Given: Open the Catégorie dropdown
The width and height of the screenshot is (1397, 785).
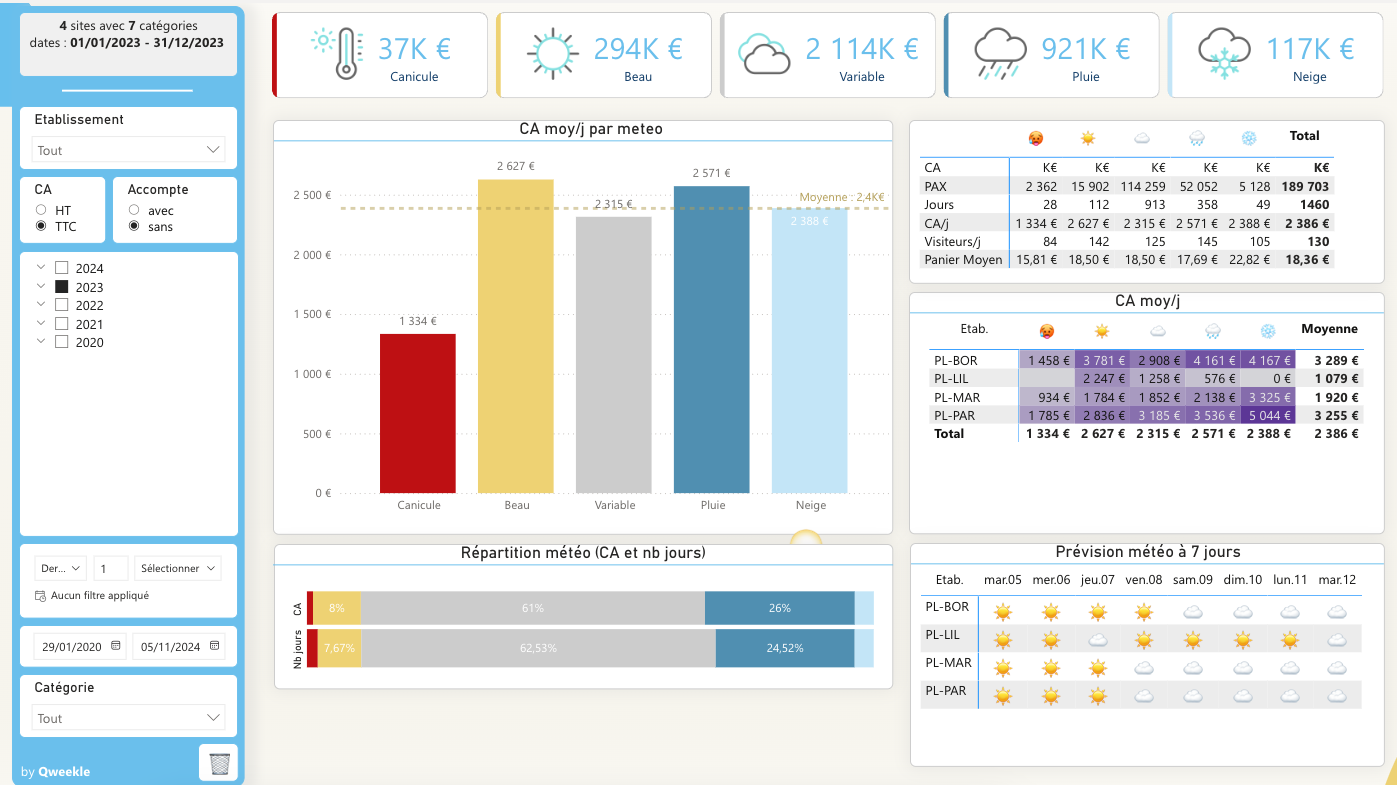Looking at the screenshot, I should (128, 718).
